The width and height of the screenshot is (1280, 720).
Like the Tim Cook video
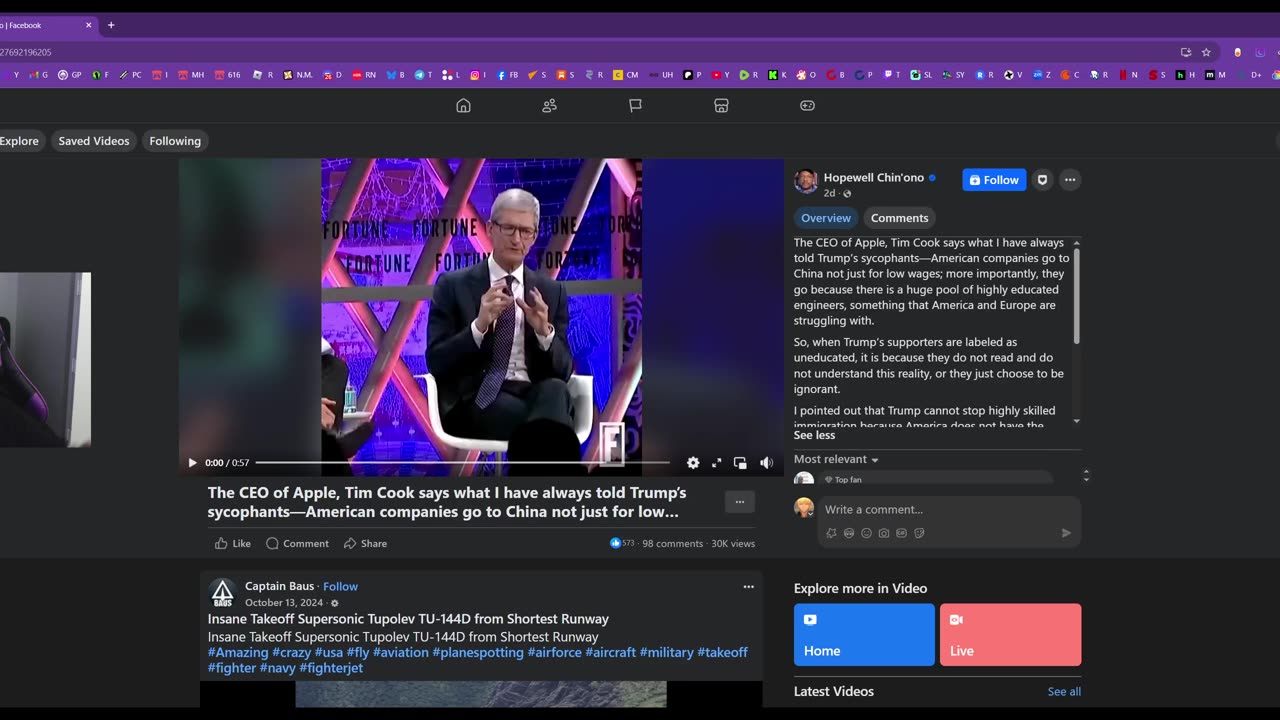233,543
